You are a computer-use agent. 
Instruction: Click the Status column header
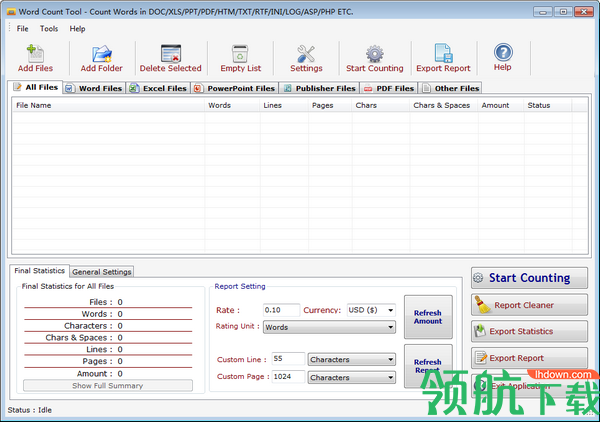548,105
